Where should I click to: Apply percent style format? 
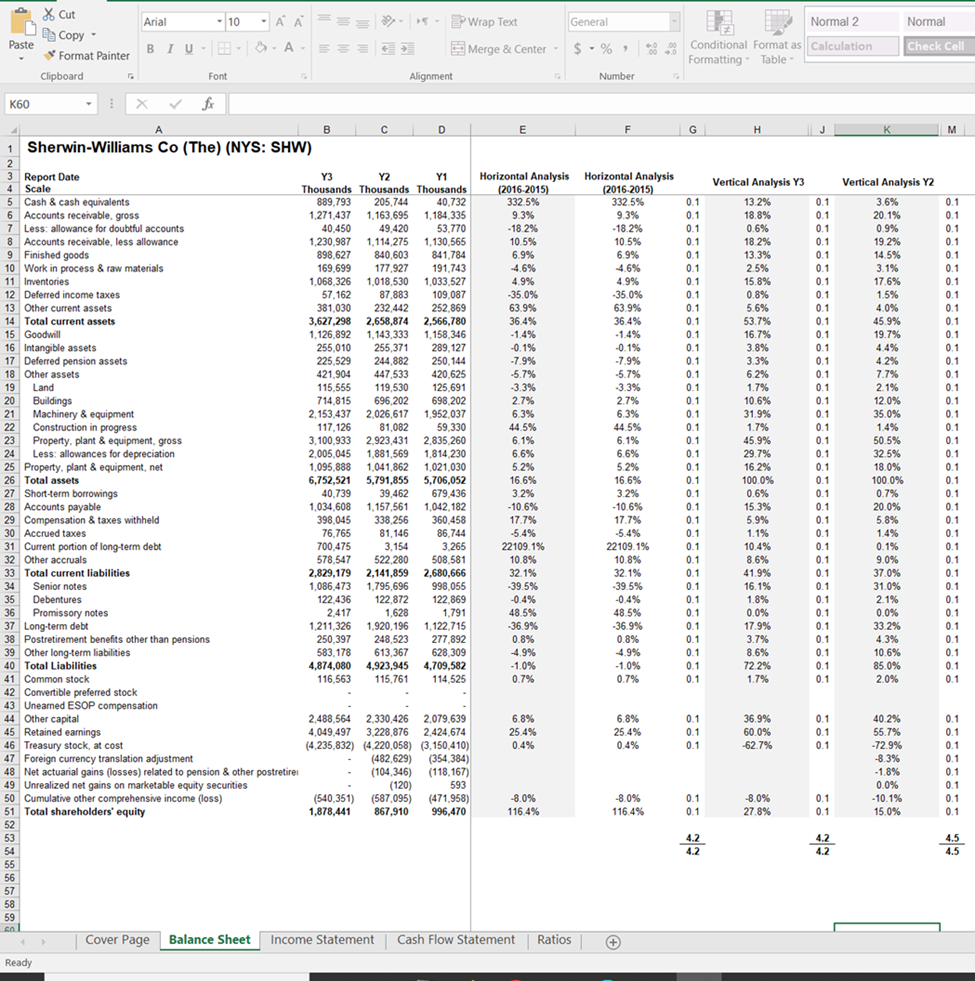point(606,48)
